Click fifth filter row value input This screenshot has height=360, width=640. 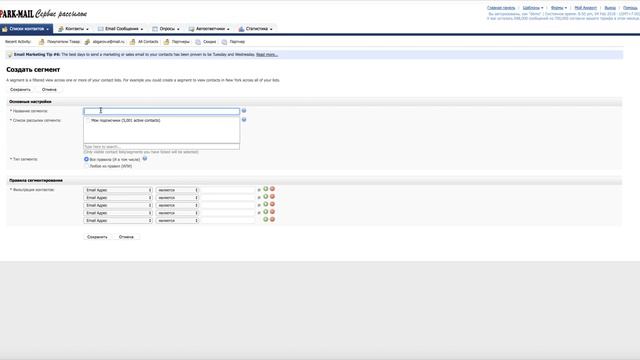(x=228, y=220)
